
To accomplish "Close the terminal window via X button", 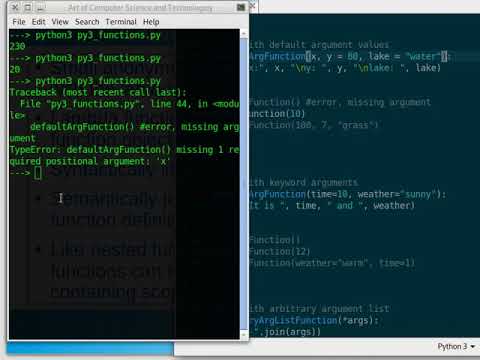I will click(15, 7).
